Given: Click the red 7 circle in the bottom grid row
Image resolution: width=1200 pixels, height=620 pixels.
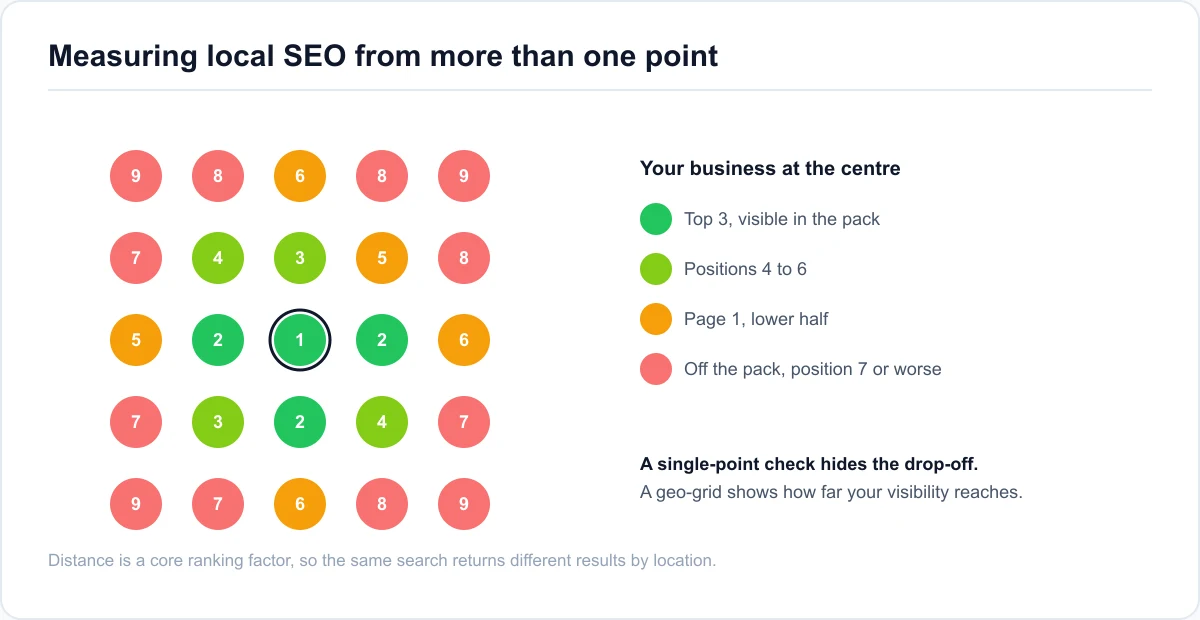Looking at the screenshot, I should click(x=218, y=504).
